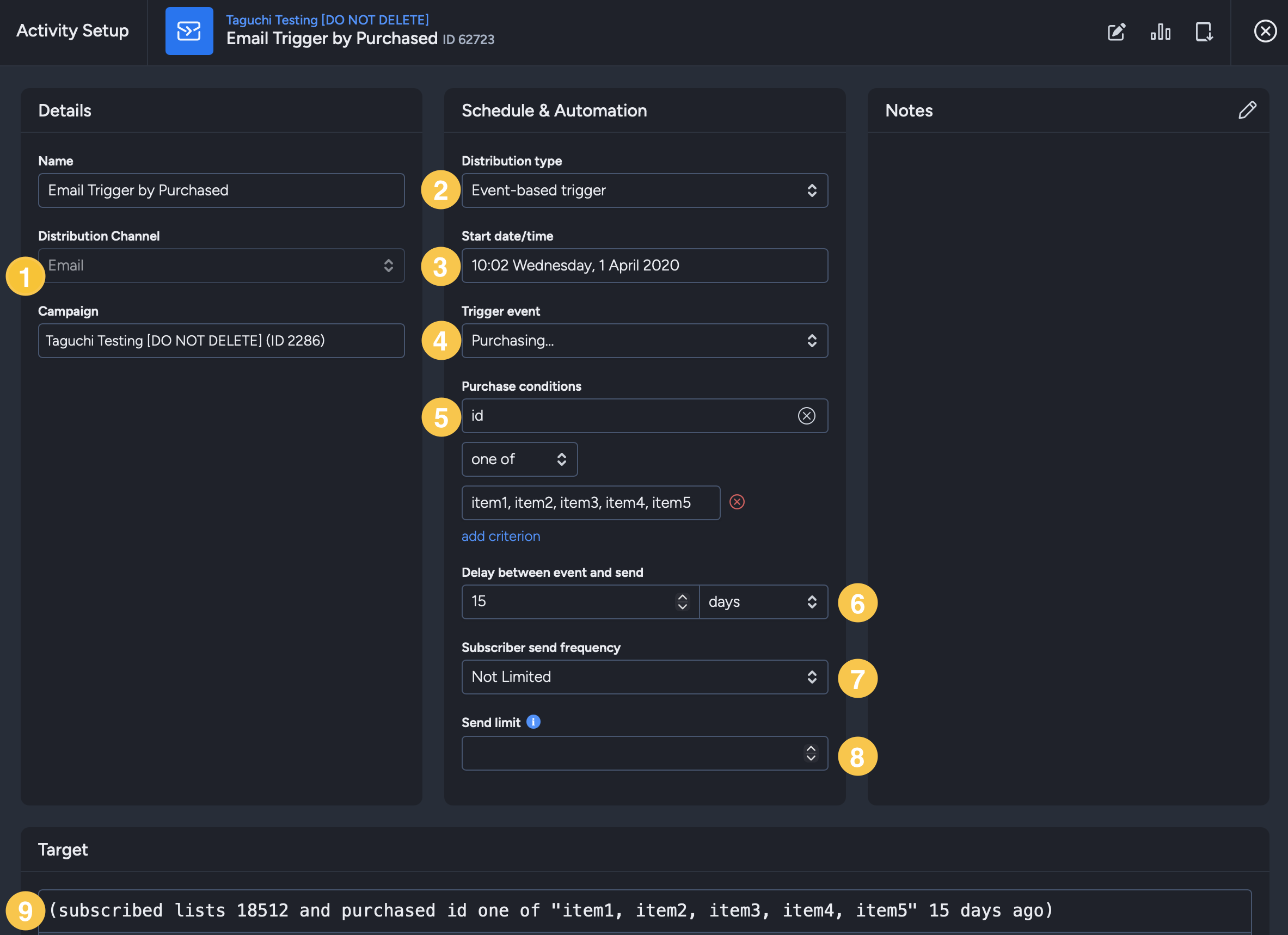This screenshot has height=935, width=1288.
Task: Click the Name input field
Action: (222, 190)
